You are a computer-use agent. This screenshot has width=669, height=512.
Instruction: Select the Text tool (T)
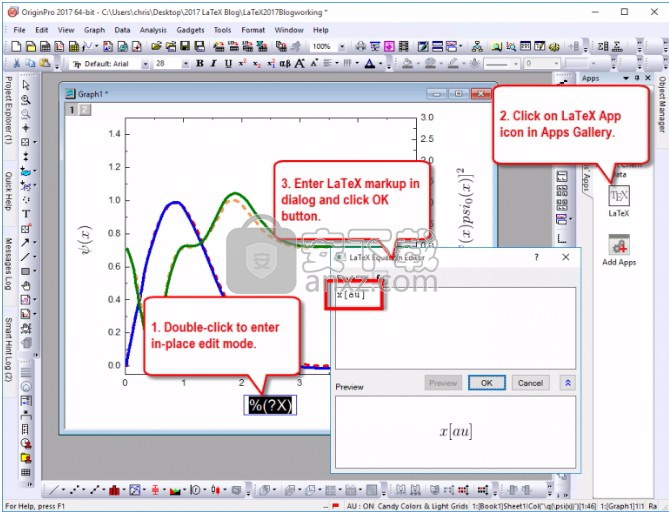point(26,214)
